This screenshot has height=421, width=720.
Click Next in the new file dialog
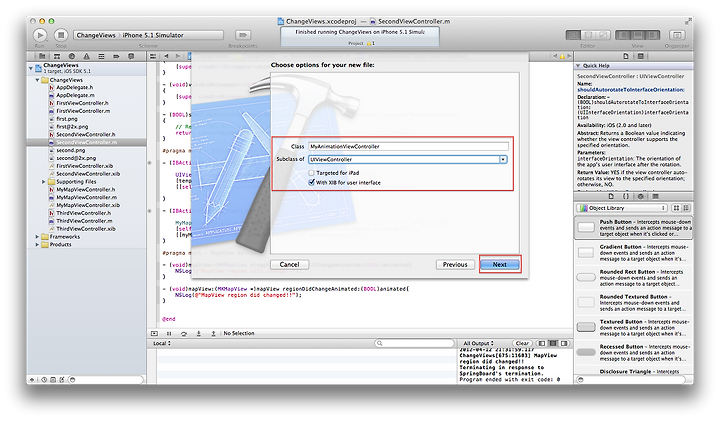500,264
